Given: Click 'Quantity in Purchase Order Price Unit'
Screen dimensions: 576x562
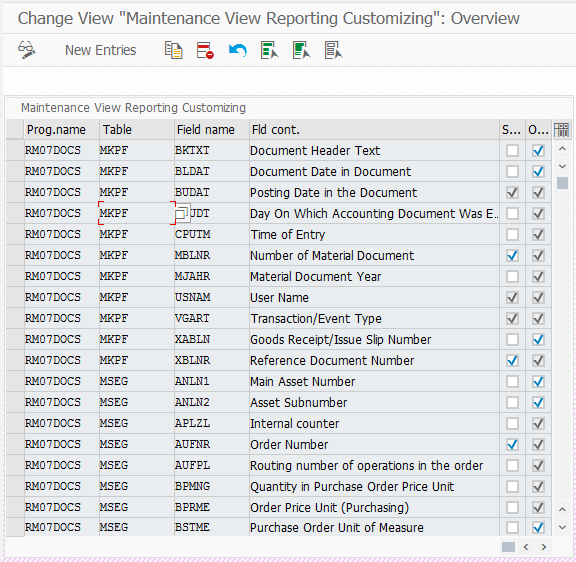Looking at the screenshot, I should [352, 487].
